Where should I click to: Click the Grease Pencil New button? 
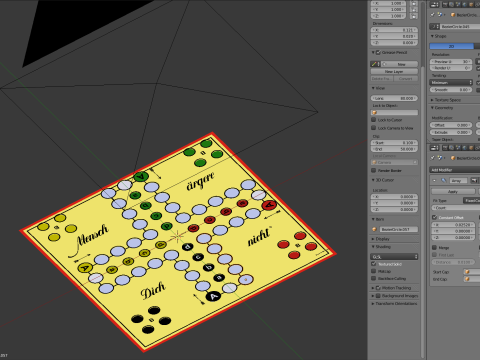coord(400,64)
